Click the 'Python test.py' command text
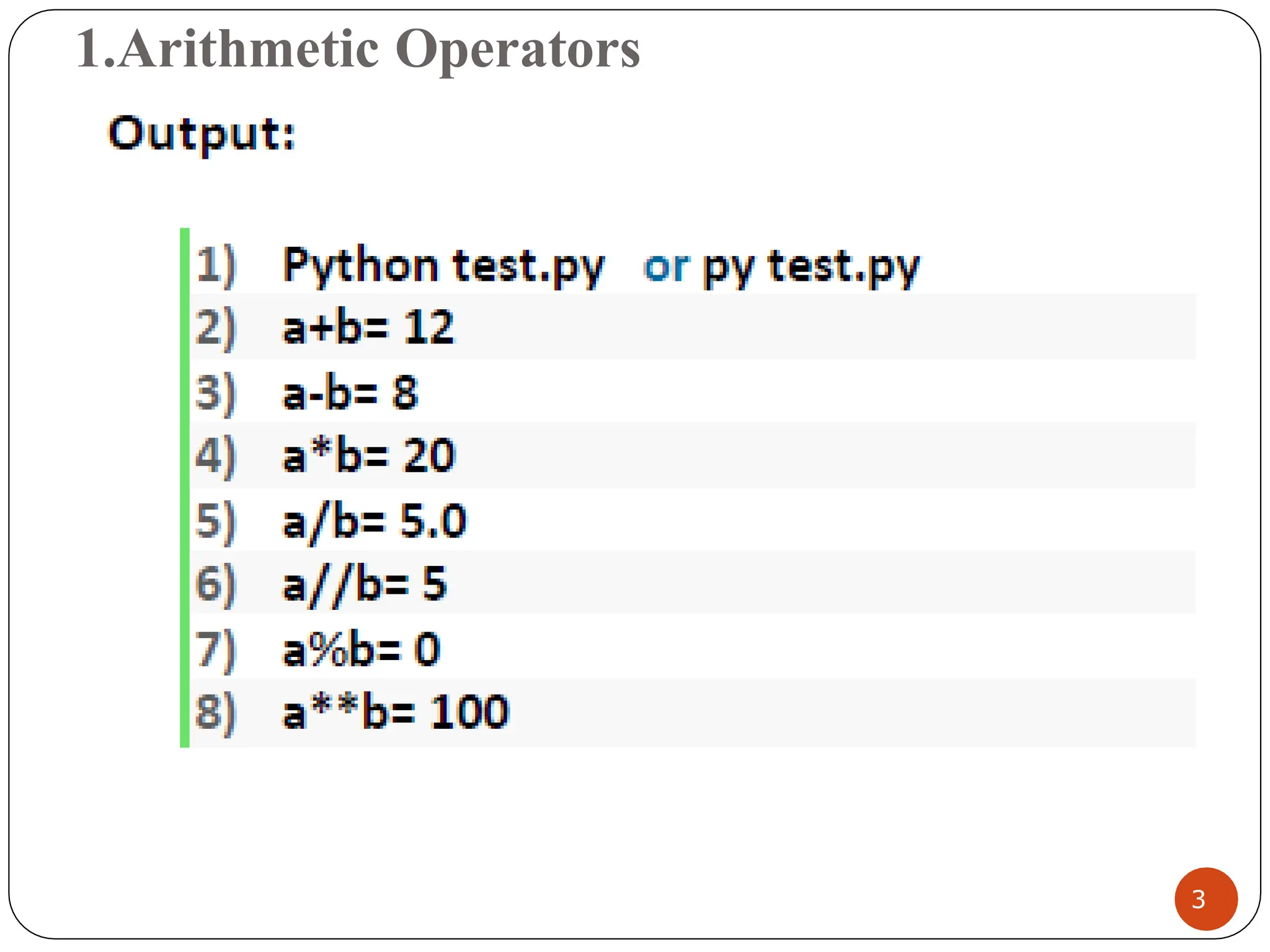 coord(443,267)
